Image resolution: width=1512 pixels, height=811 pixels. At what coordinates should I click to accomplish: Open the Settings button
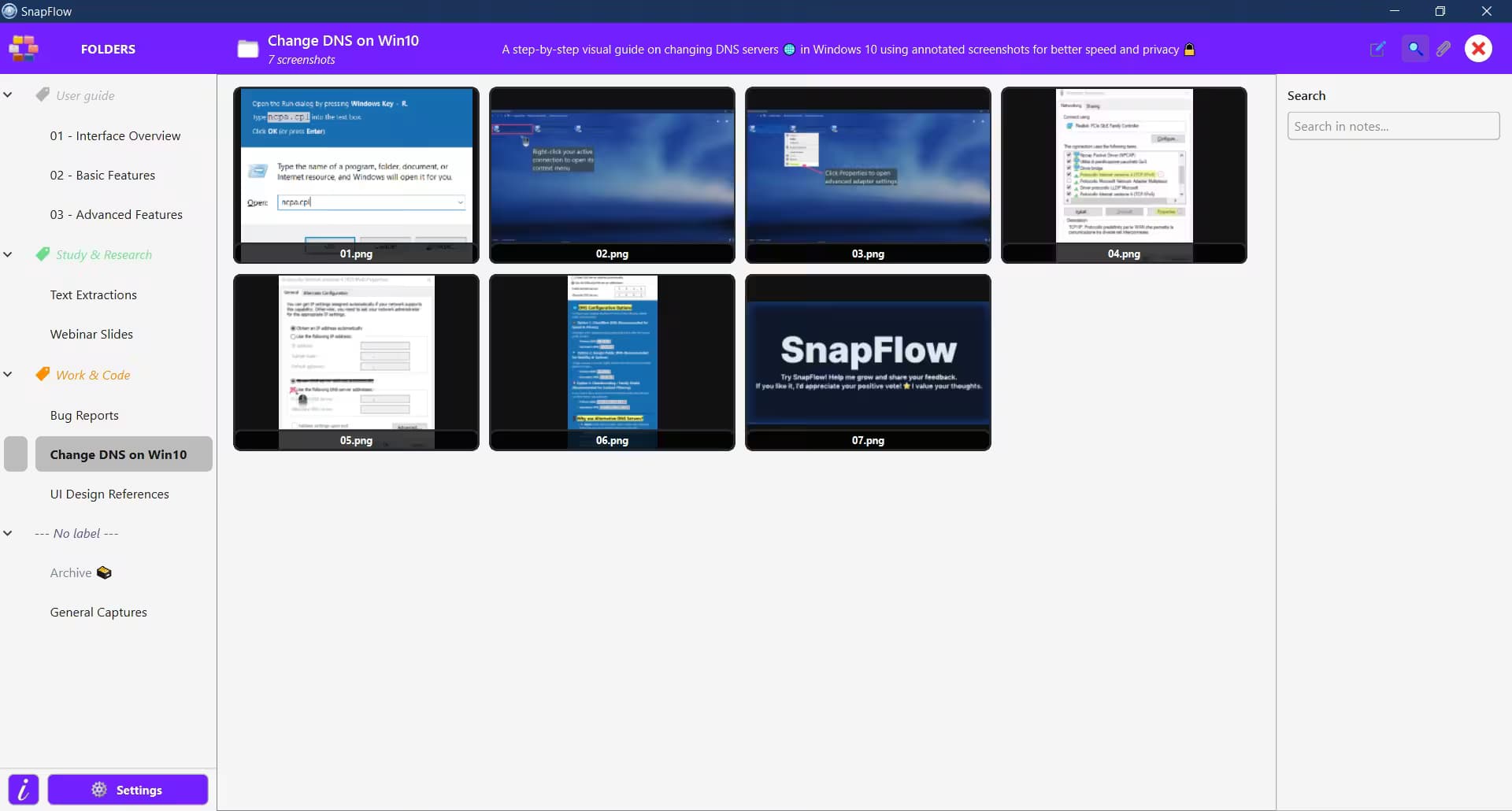pos(128,790)
